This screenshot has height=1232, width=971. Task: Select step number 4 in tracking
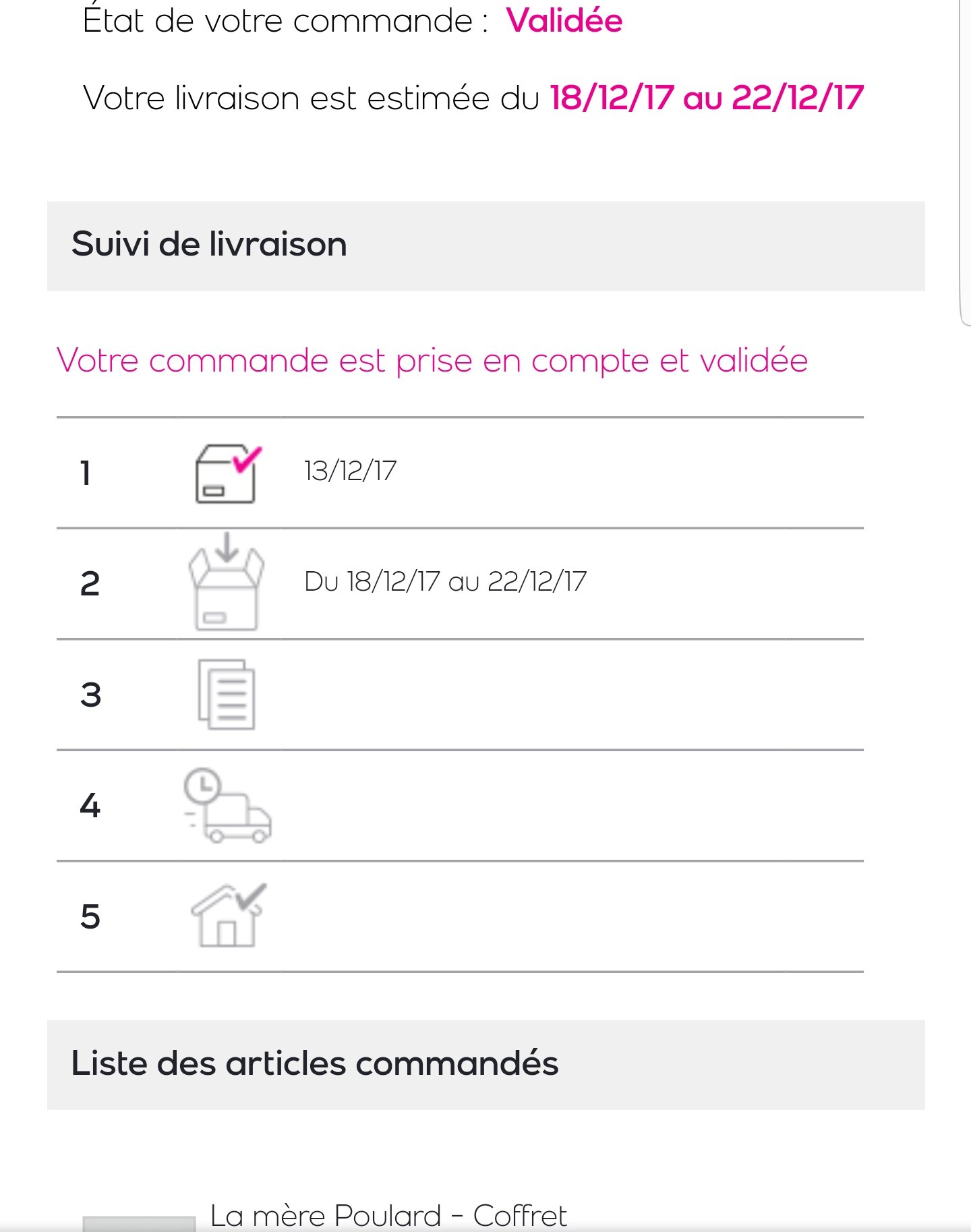(90, 806)
